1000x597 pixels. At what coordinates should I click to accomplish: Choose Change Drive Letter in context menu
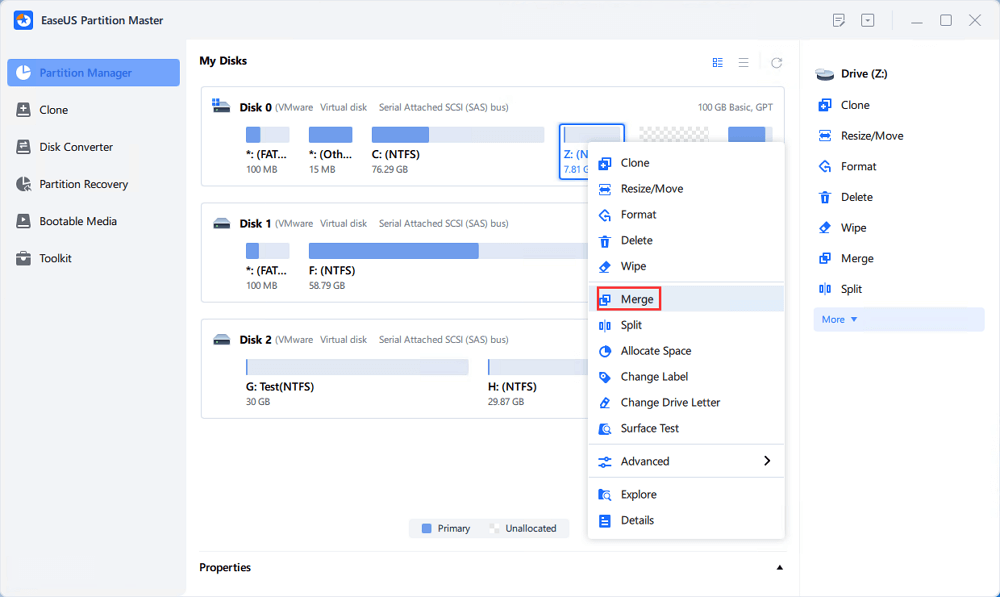[669, 403]
